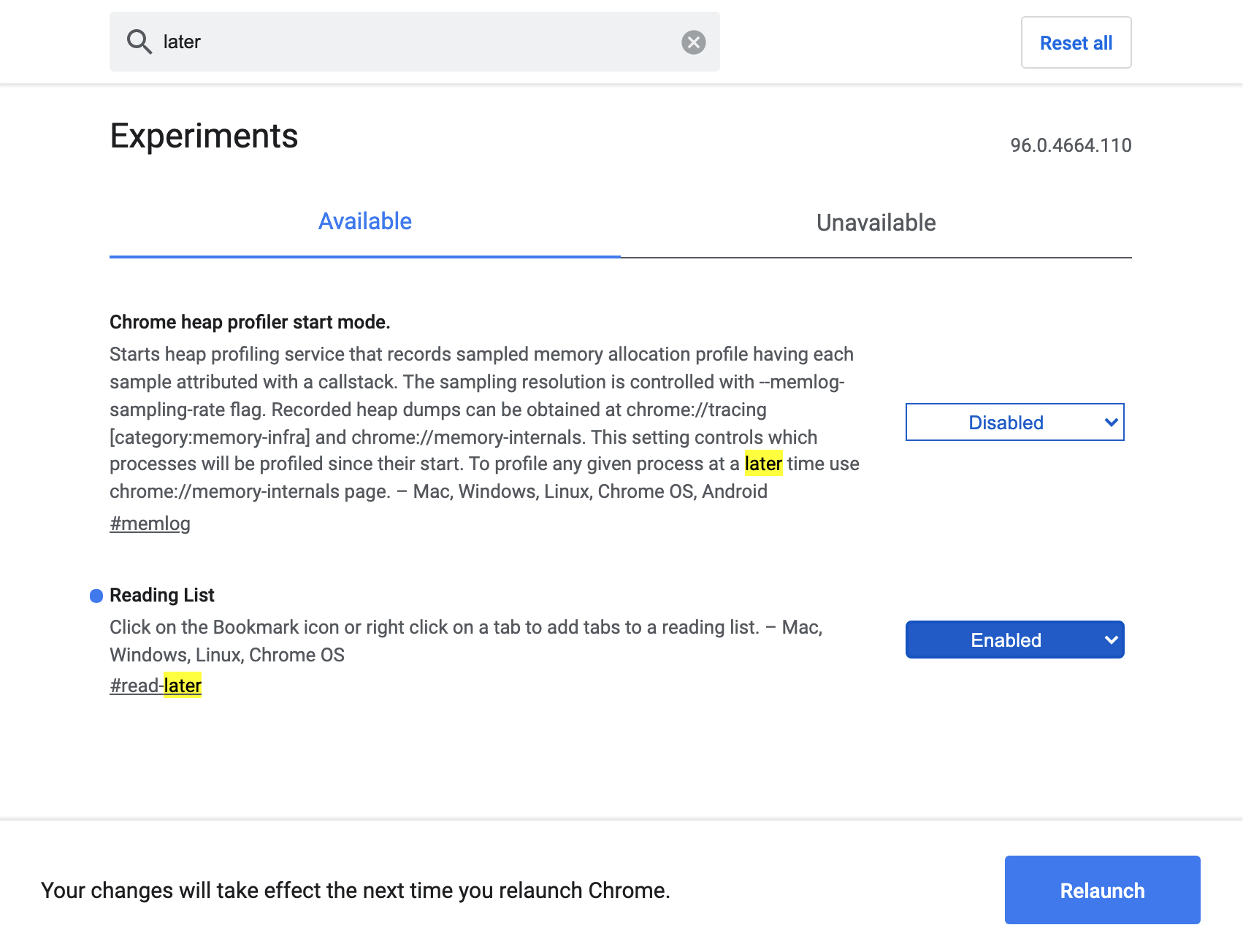Open the Chrome heap profiler Disabled dropdown
The height and width of the screenshot is (952, 1243).
[x=1014, y=422]
